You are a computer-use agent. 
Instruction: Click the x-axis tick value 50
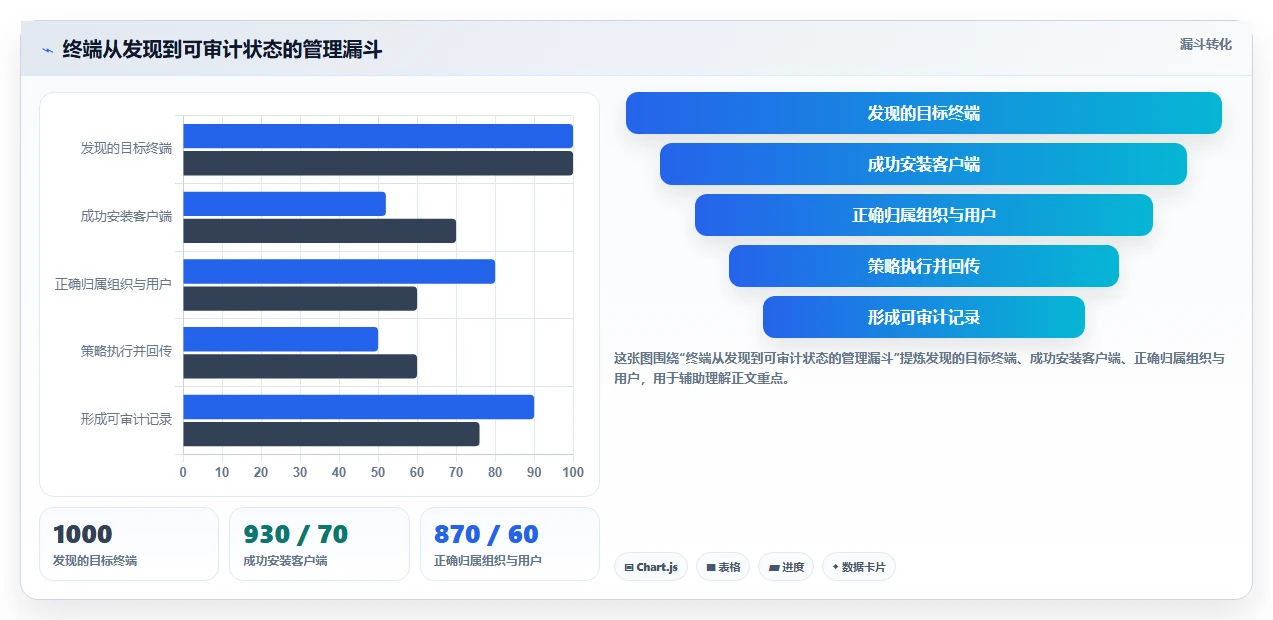[378, 472]
